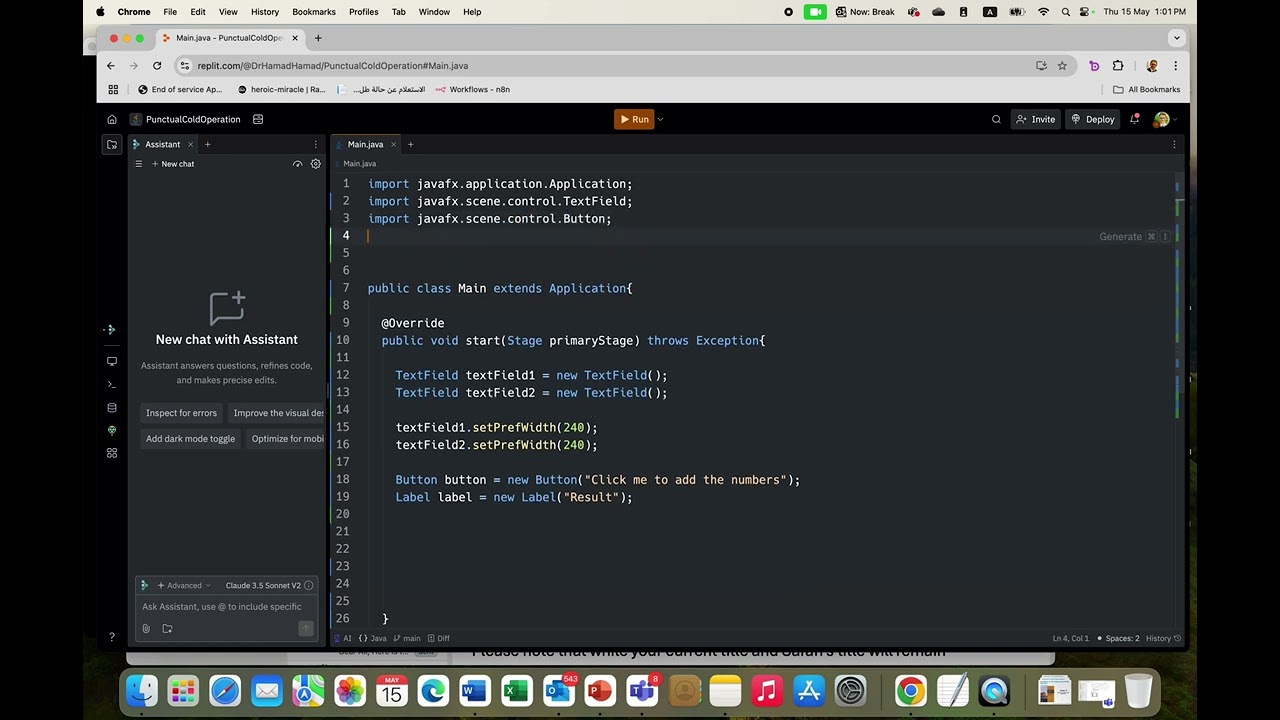The height and width of the screenshot is (720, 1280).
Task: Click the info icon beside Claude 3.5 Sonnet V2
Action: coord(309,586)
